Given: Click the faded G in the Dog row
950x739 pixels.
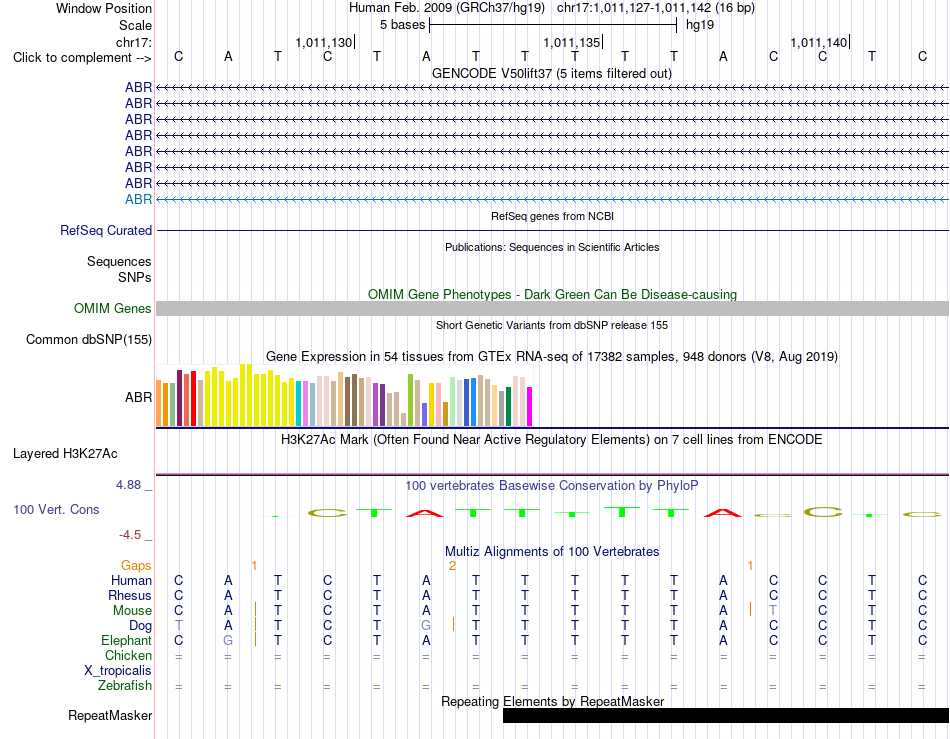Looking at the screenshot, I should tap(426, 626).
